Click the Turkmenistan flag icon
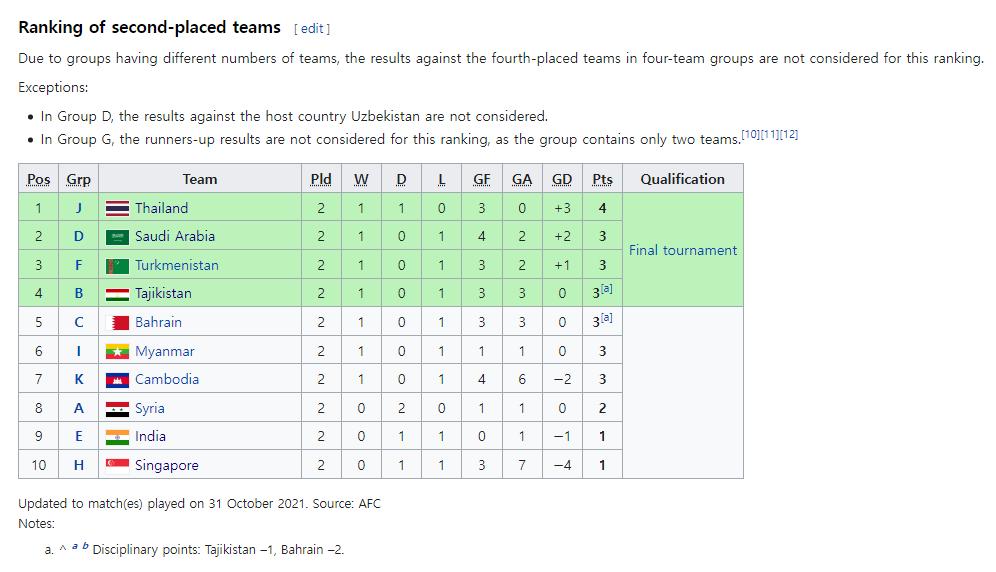This screenshot has height=572, width=996. 117,266
